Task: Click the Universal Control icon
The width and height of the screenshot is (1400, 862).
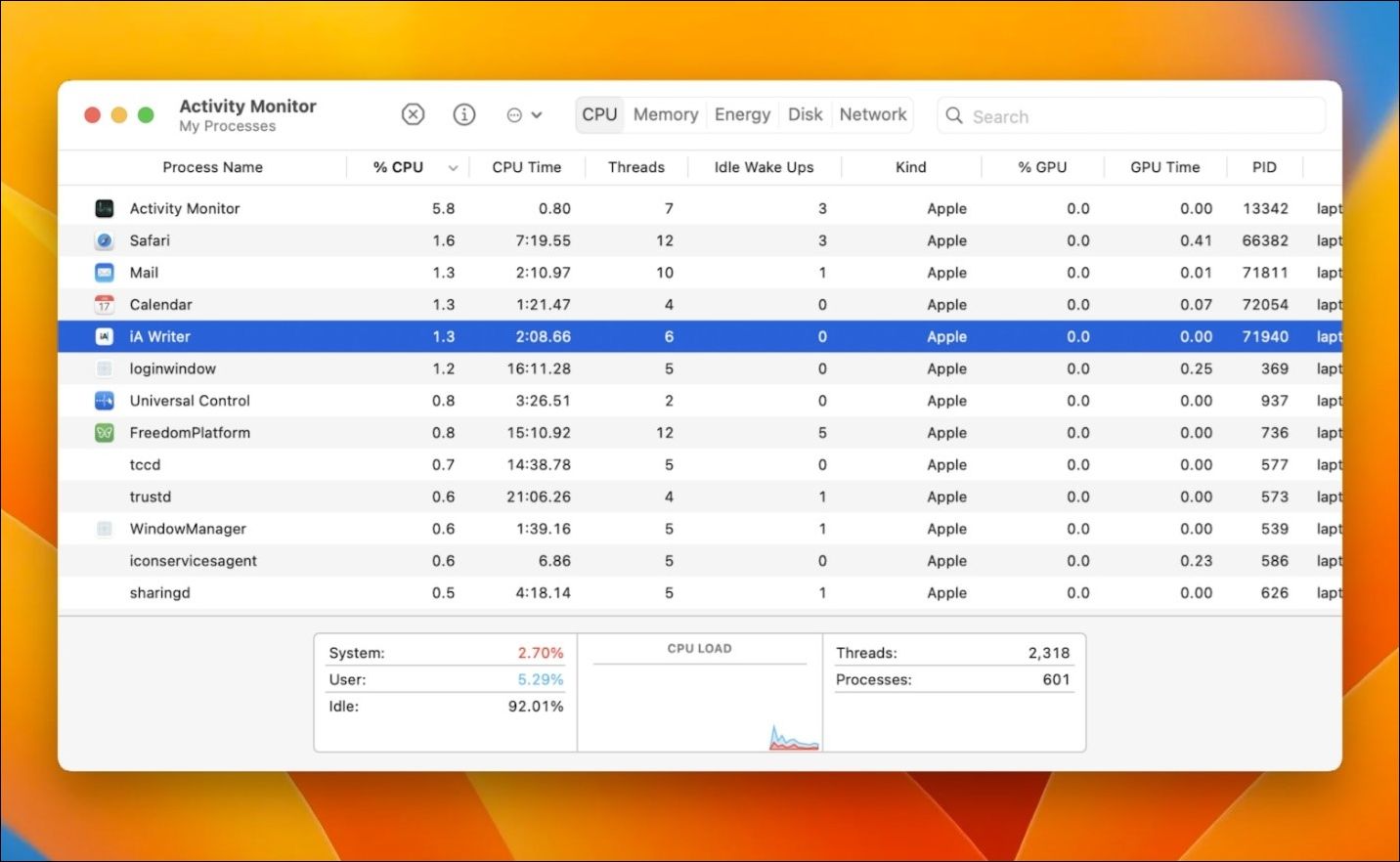Action: pyautogui.click(x=105, y=401)
